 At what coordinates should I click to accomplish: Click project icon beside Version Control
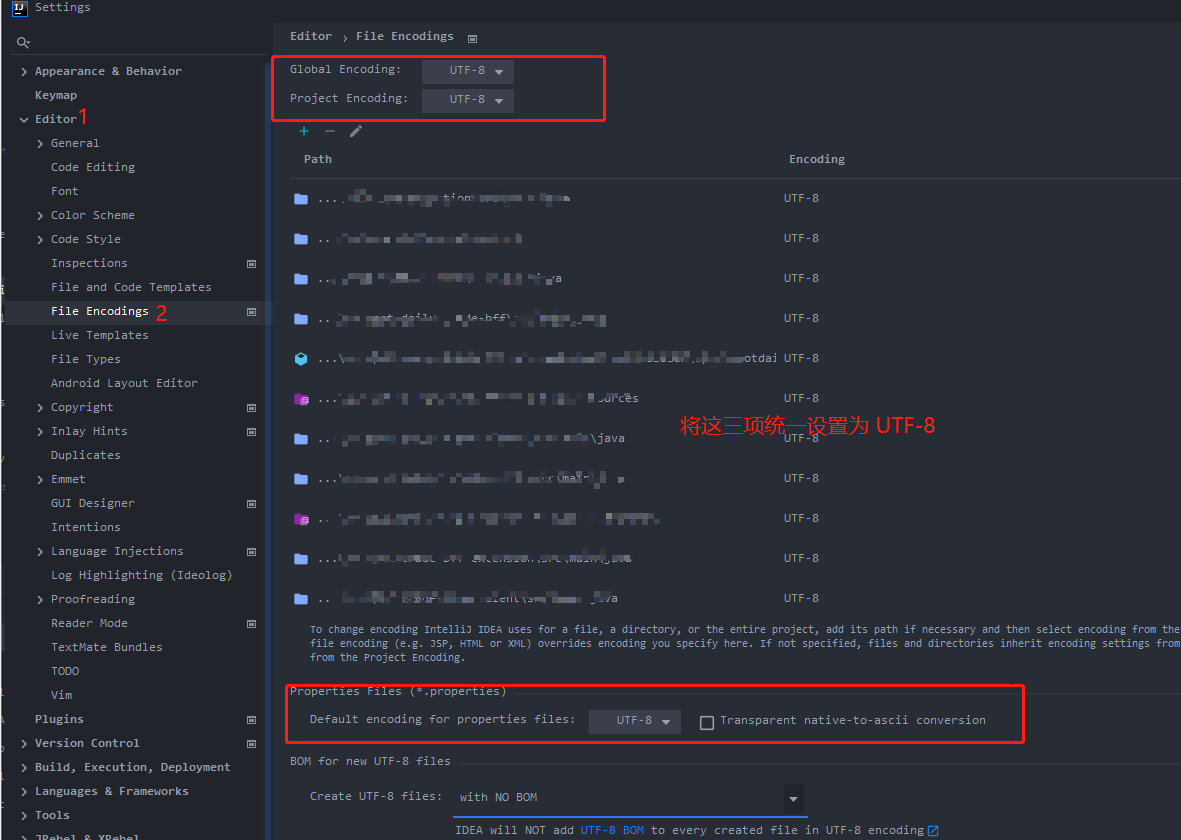click(252, 744)
